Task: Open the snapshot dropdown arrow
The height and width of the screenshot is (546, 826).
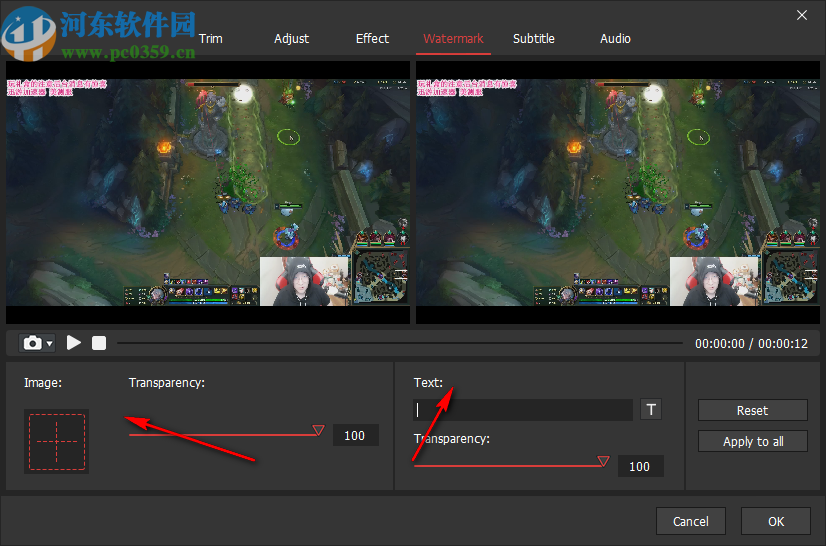Action: click(50, 344)
